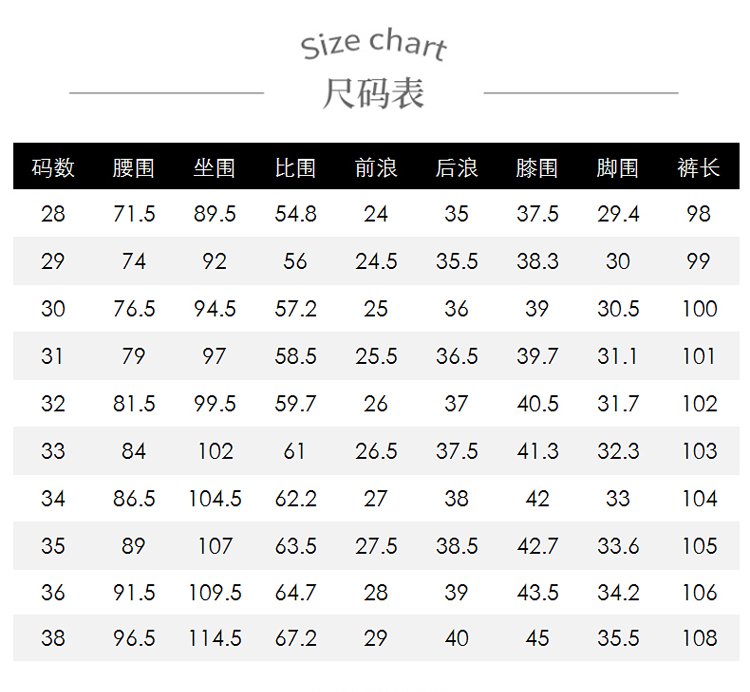Select the 108 pants length cell
This screenshot has width=750, height=692.
point(699,638)
